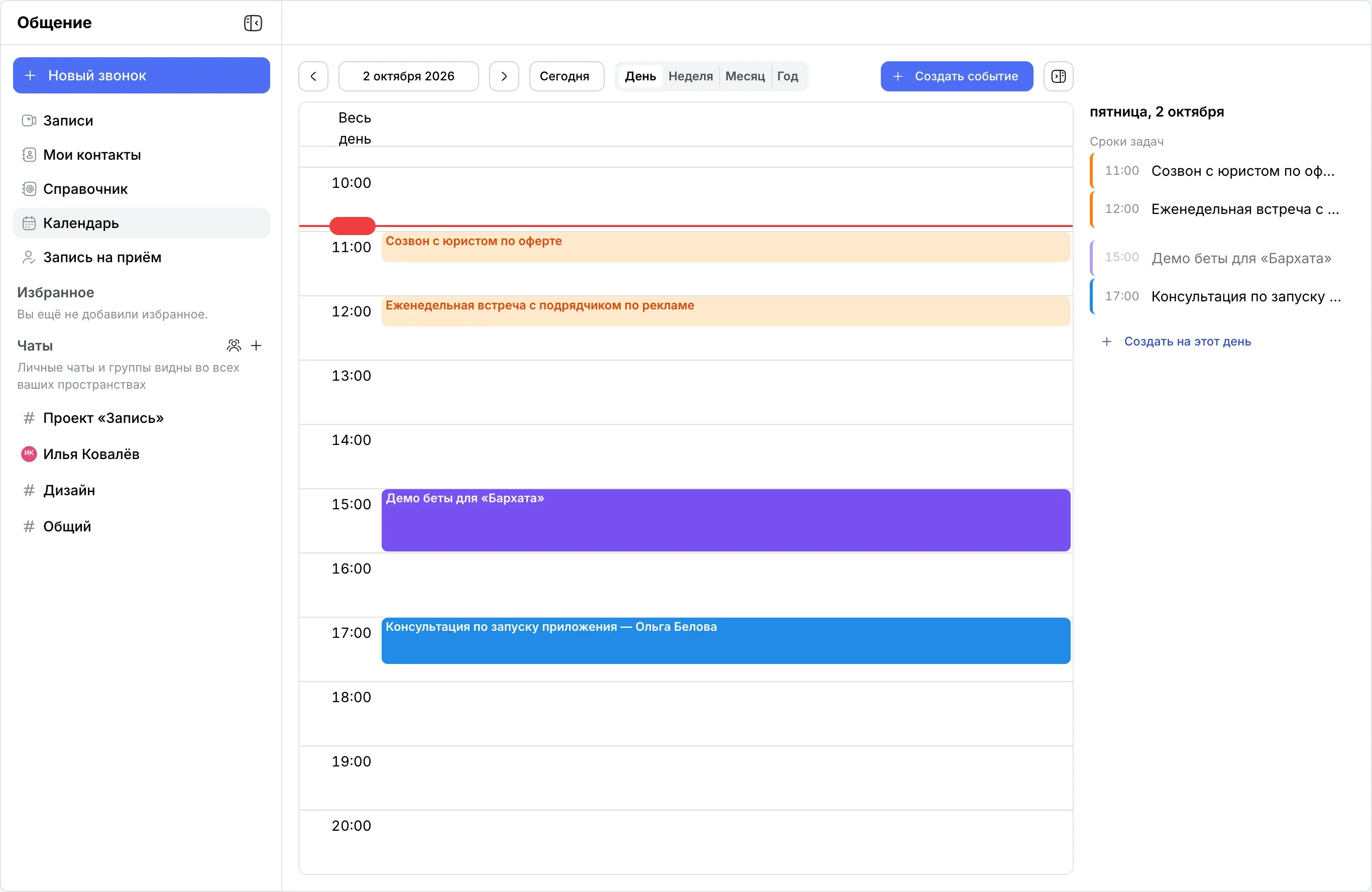1372x892 pixels.
Task: Switch to Неделя view
Action: [691, 76]
